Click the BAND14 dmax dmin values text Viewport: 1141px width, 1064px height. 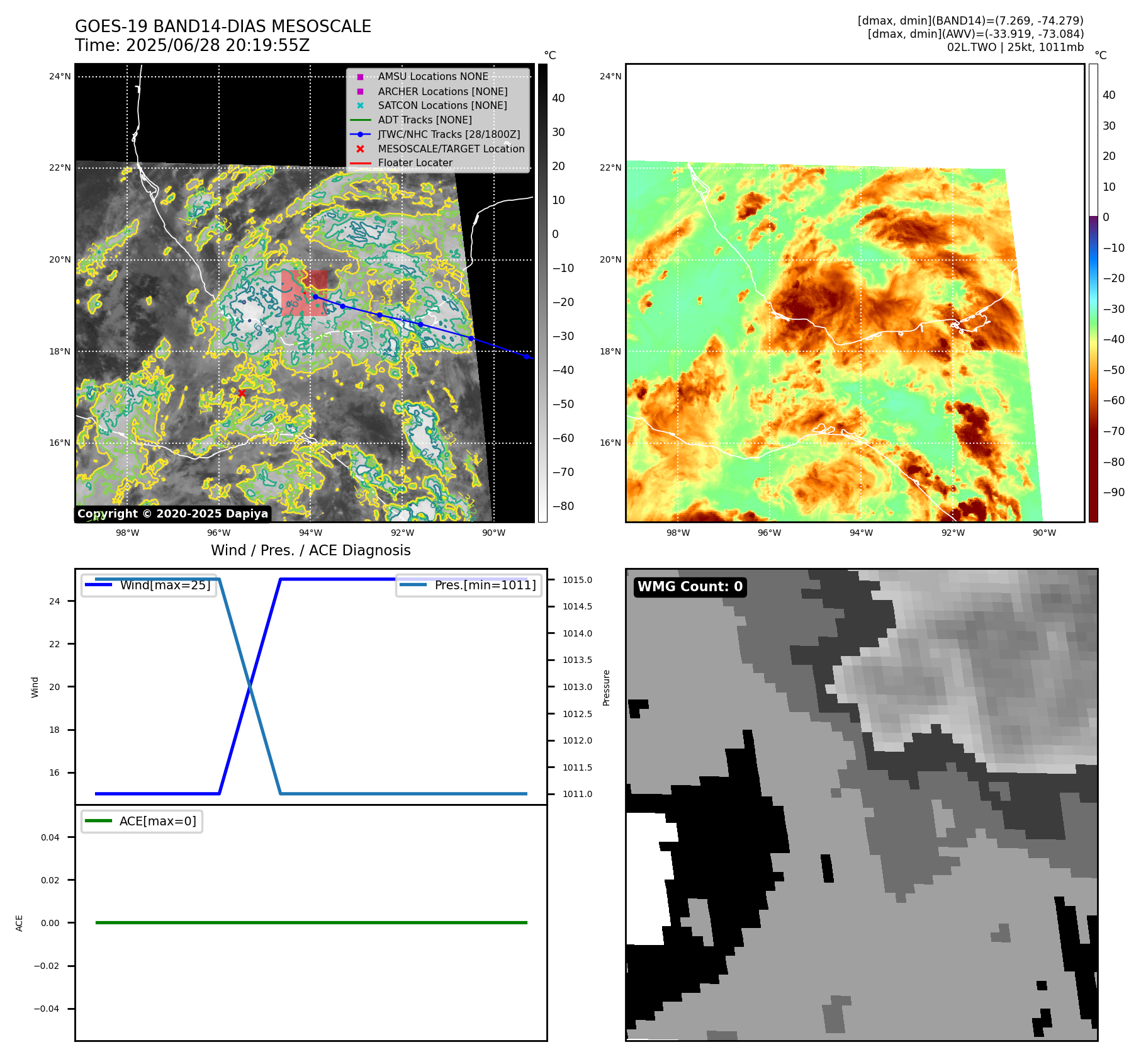(x=970, y=21)
